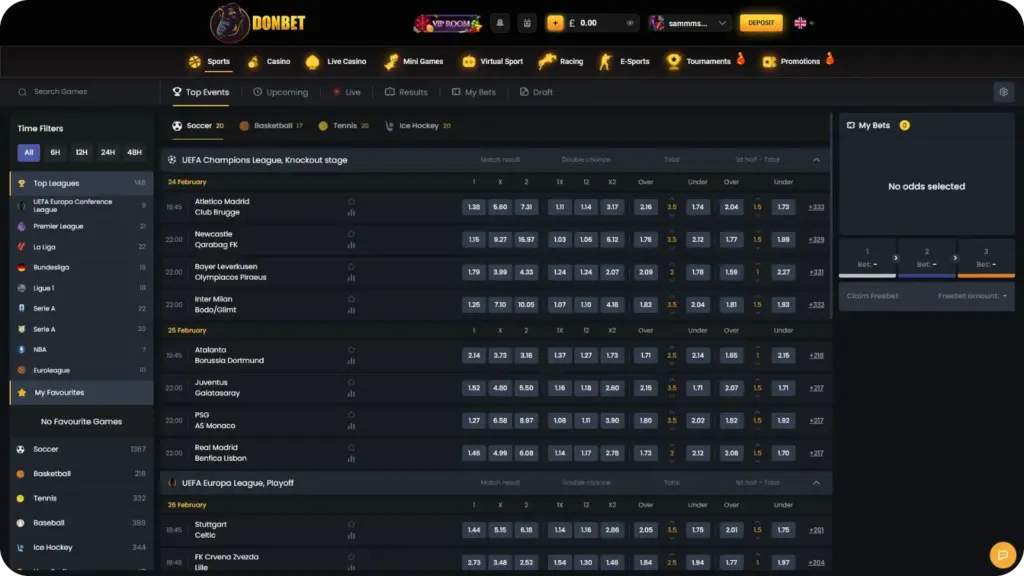Open My Favourites in the sidebar
The image size is (1024, 576).
tap(82, 392)
